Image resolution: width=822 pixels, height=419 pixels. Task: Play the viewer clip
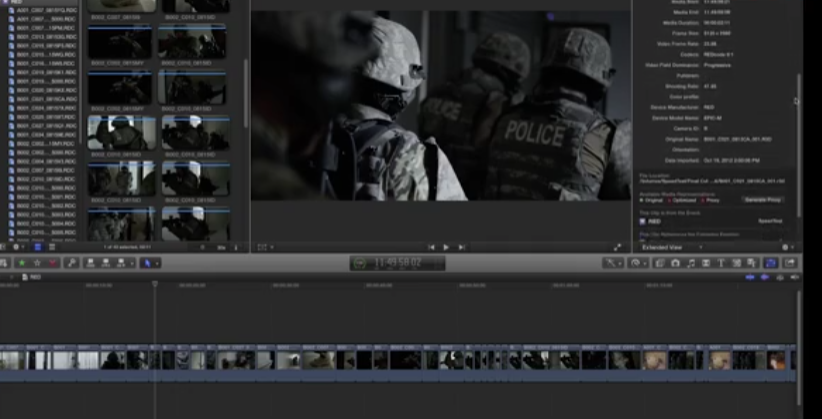pyautogui.click(x=446, y=248)
